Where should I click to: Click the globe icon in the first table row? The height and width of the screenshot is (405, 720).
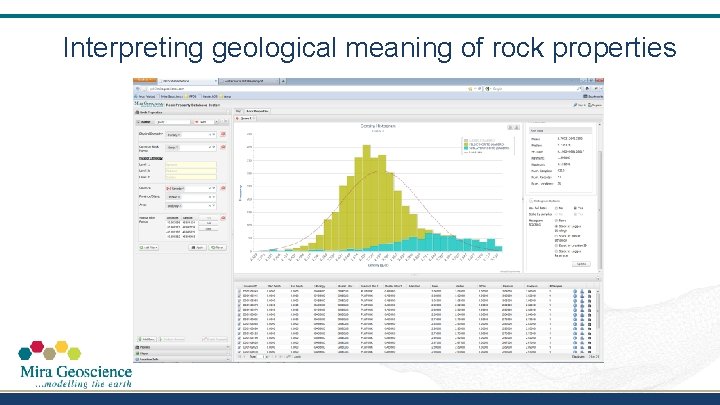(x=575, y=292)
